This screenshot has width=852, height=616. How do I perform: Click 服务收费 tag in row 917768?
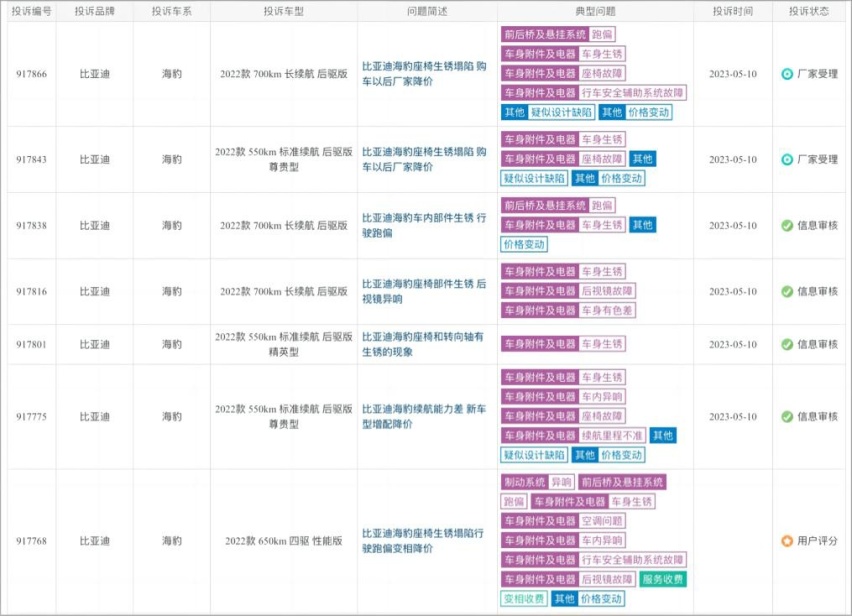pos(663,579)
